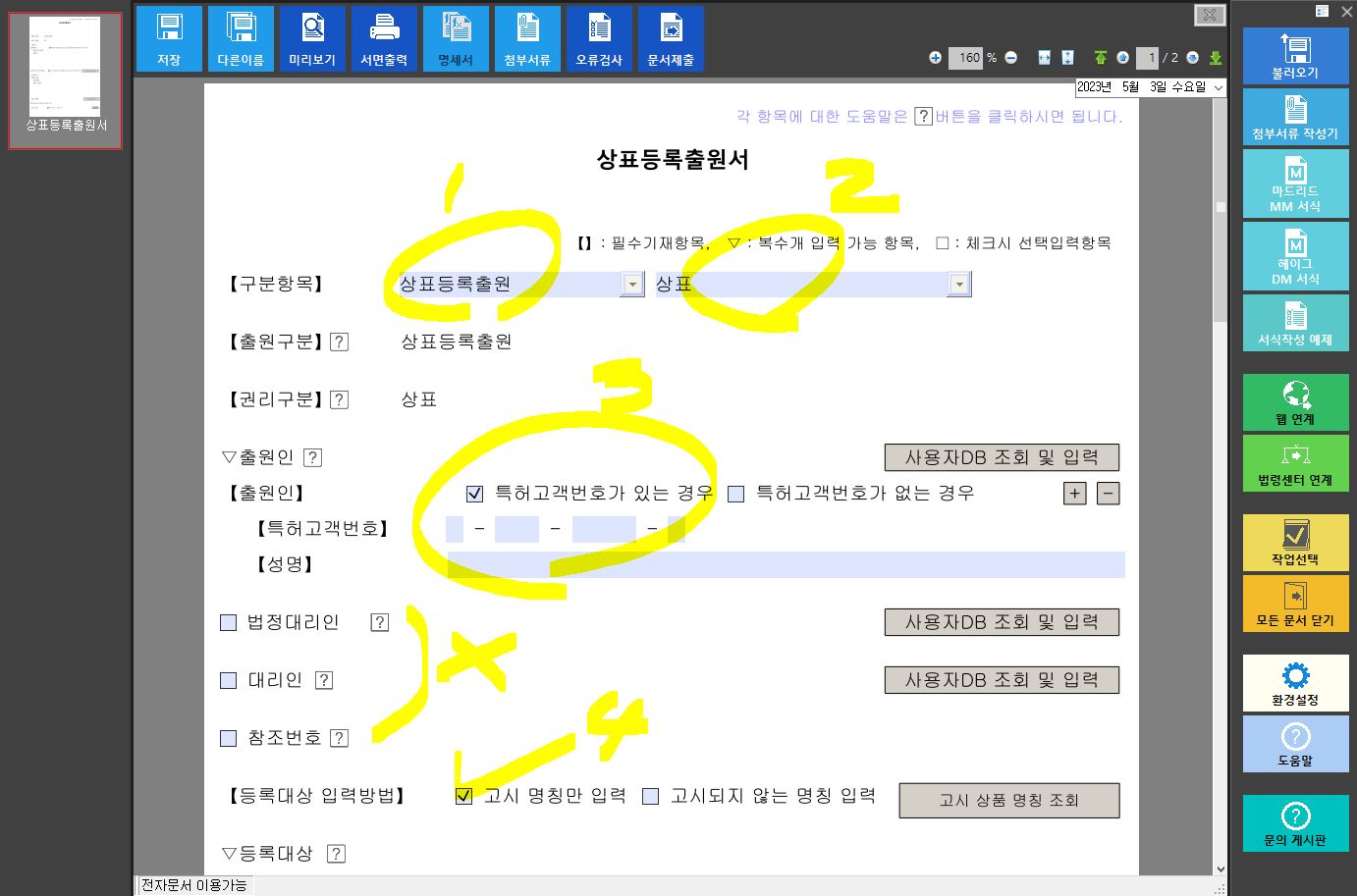Image resolution: width=1357 pixels, height=896 pixels.
Task: Open 도움말 help in sidebar
Action: point(1295,744)
